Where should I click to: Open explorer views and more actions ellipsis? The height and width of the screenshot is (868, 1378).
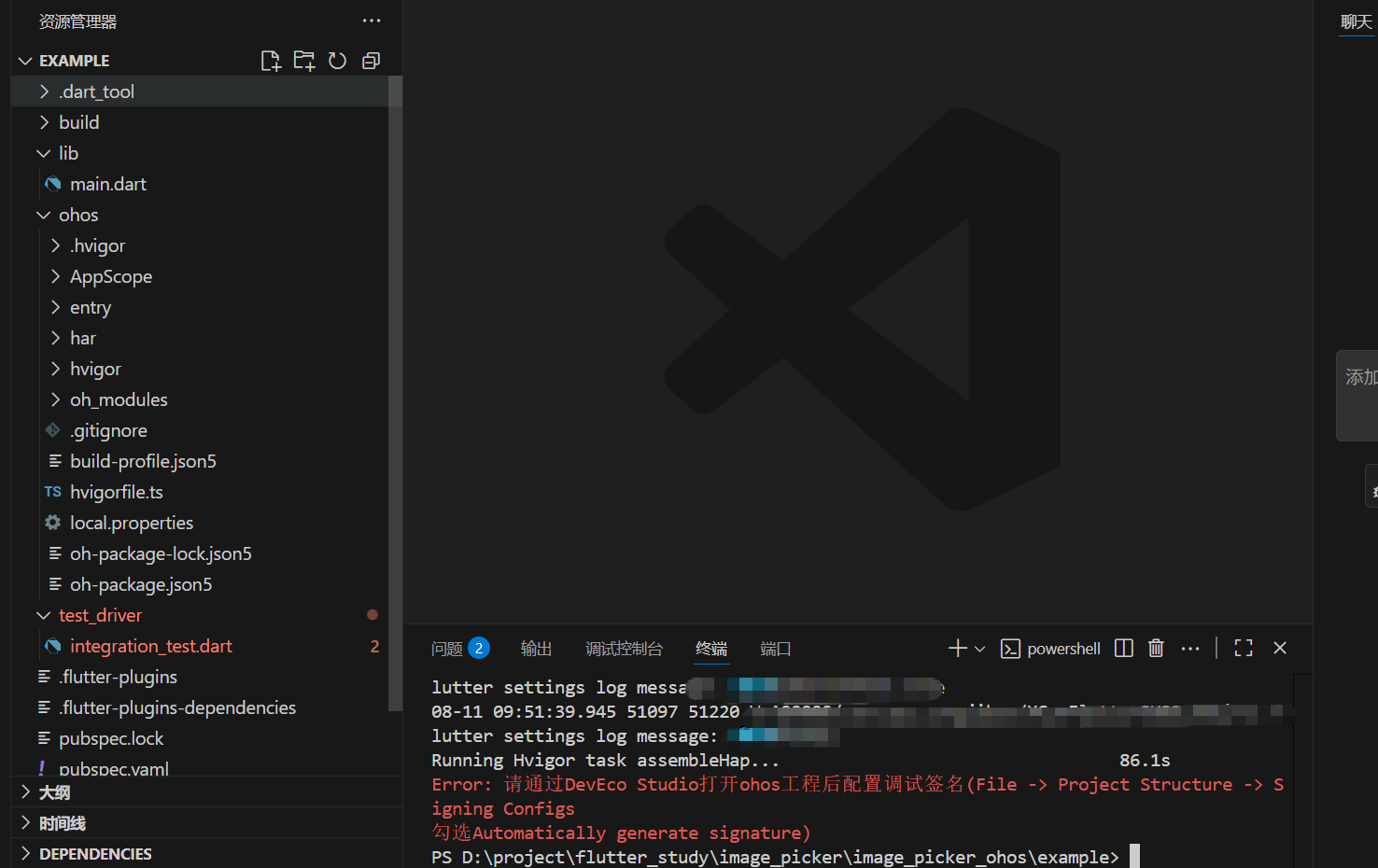tap(372, 21)
